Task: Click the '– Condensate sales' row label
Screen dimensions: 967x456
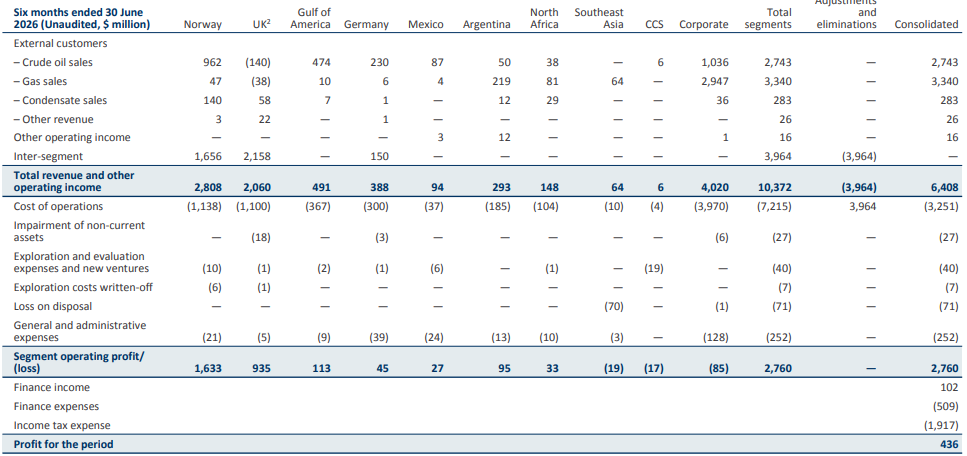Action: tap(60, 101)
